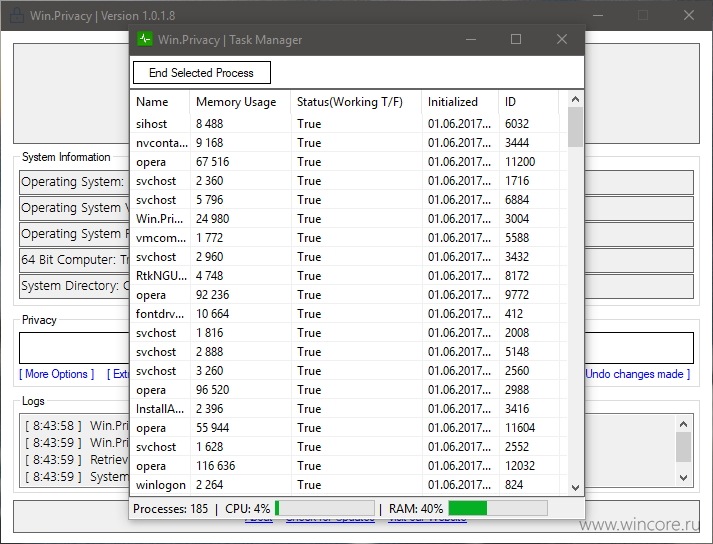713x544 pixels.
Task: Click the 8:43:58 log entry
Action: (76, 426)
